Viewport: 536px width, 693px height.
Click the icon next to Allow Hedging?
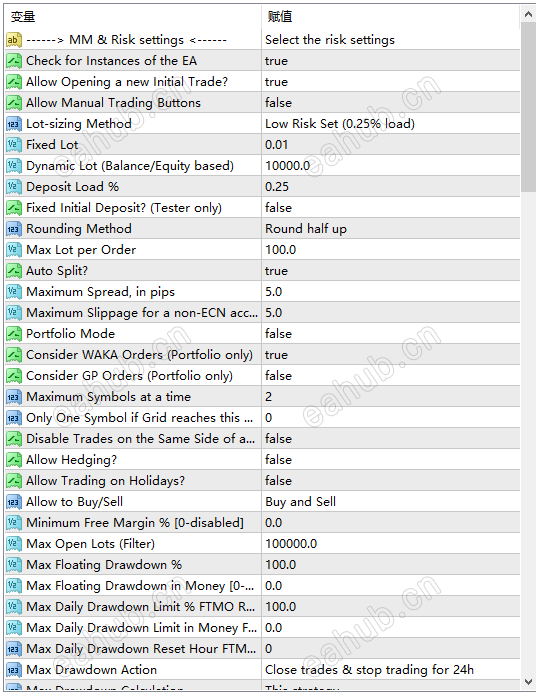tap(14, 460)
